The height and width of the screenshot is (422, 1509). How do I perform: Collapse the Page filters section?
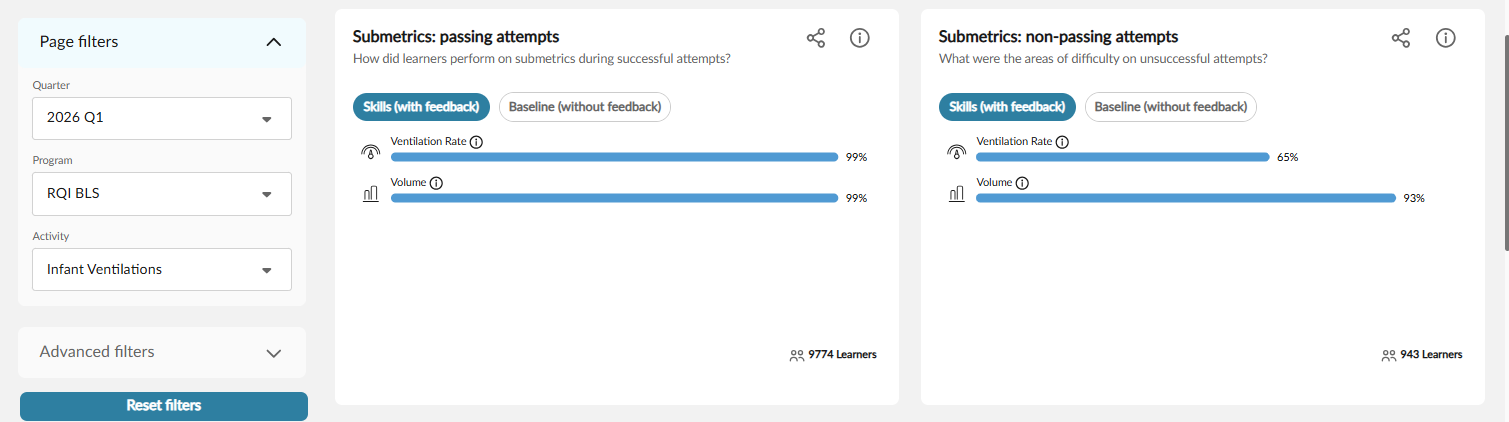coord(273,42)
